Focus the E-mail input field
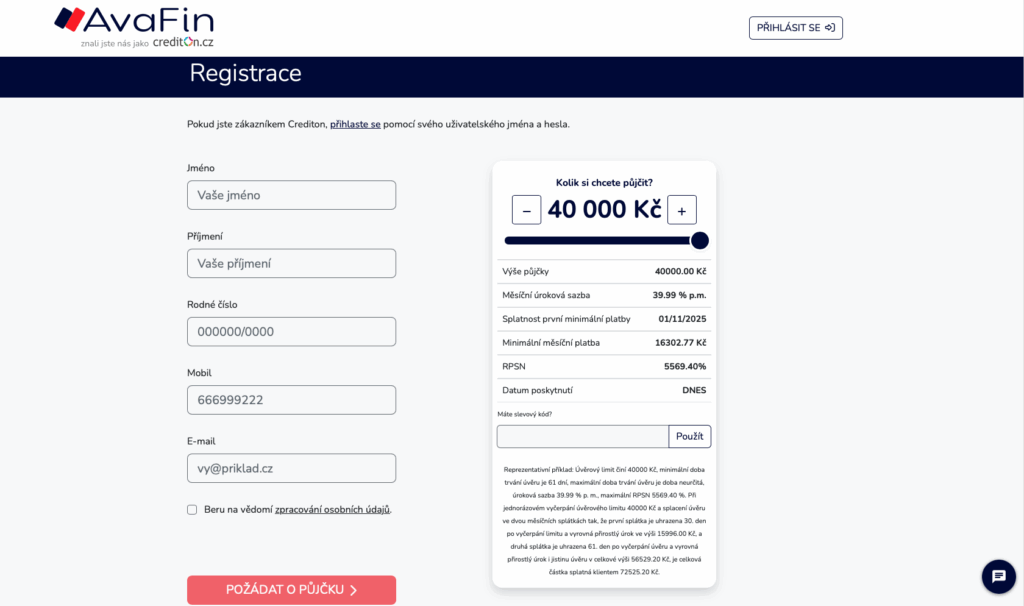The width and height of the screenshot is (1024, 606). pyautogui.click(x=291, y=468)
